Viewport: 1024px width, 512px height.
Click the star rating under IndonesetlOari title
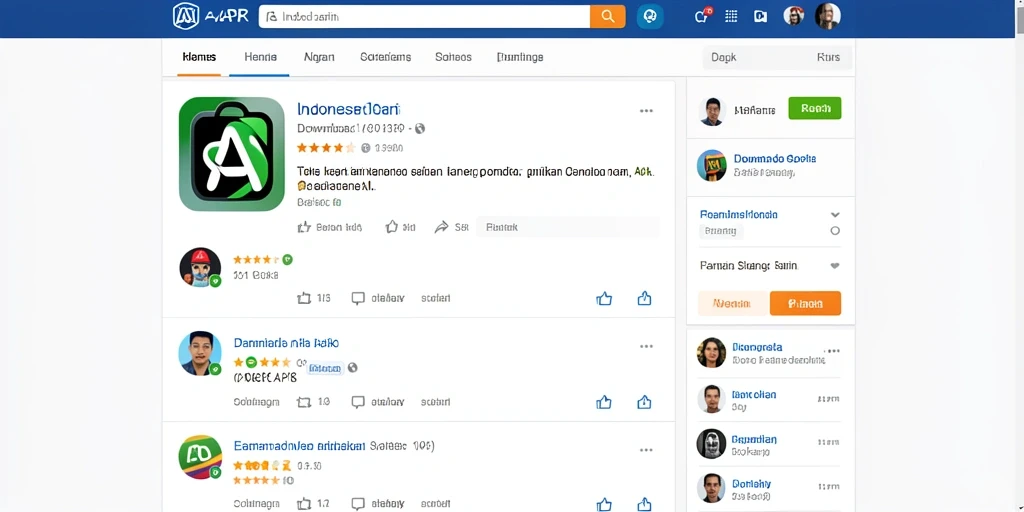[x=326, y=148]
